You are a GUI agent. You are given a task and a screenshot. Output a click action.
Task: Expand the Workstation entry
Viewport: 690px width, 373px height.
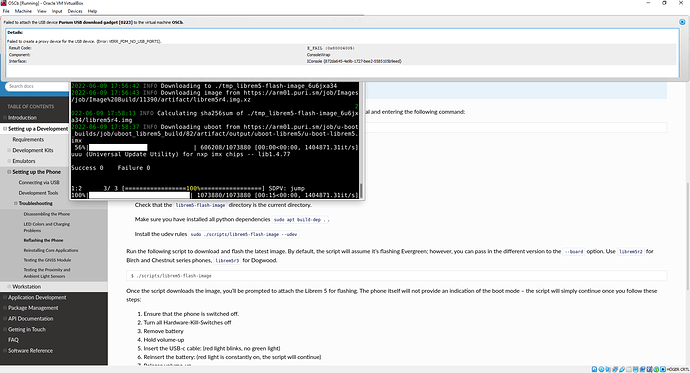[x=9, y=287]
